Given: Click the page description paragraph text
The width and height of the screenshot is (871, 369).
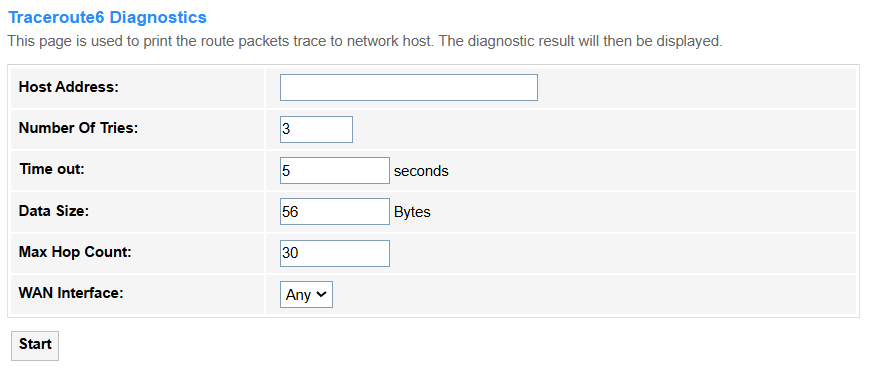Looking at the screenshot, I should pos(365,41).
